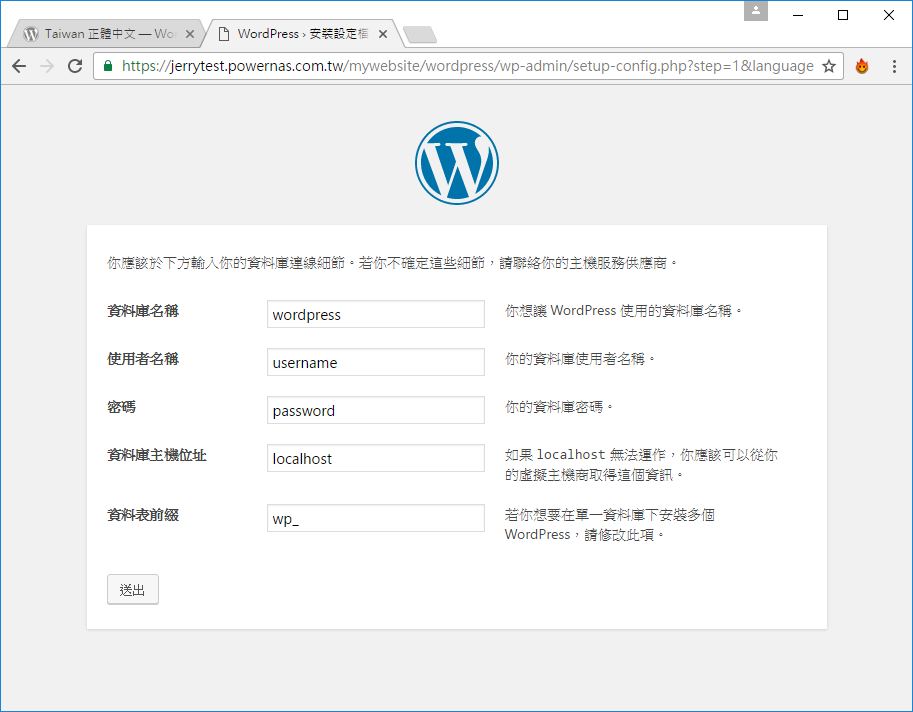Click the Chrome profile avatar icon
Viewport: 913px width, 712px height.
click(x=756, y=10)
